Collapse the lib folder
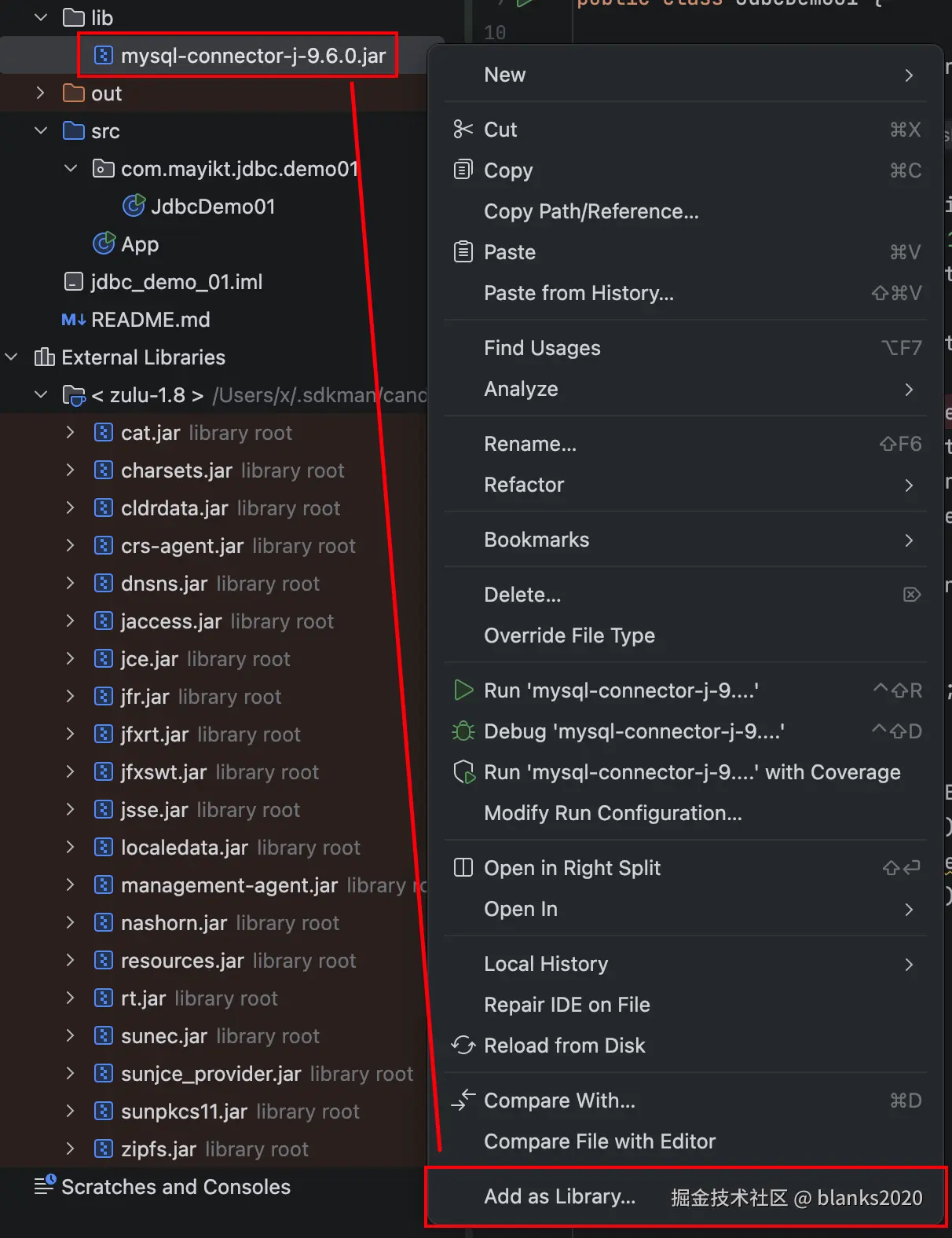The height and width of the screenshot is (1238, 952). pos(42,17)
